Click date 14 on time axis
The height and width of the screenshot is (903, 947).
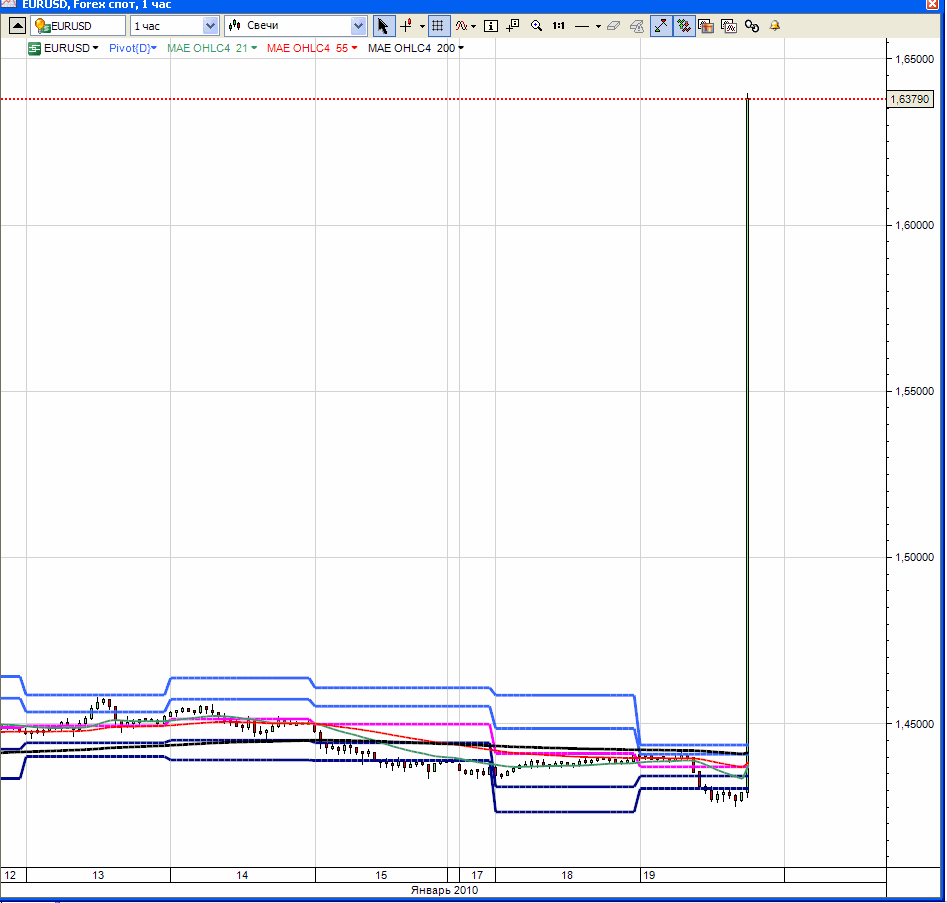242,875
